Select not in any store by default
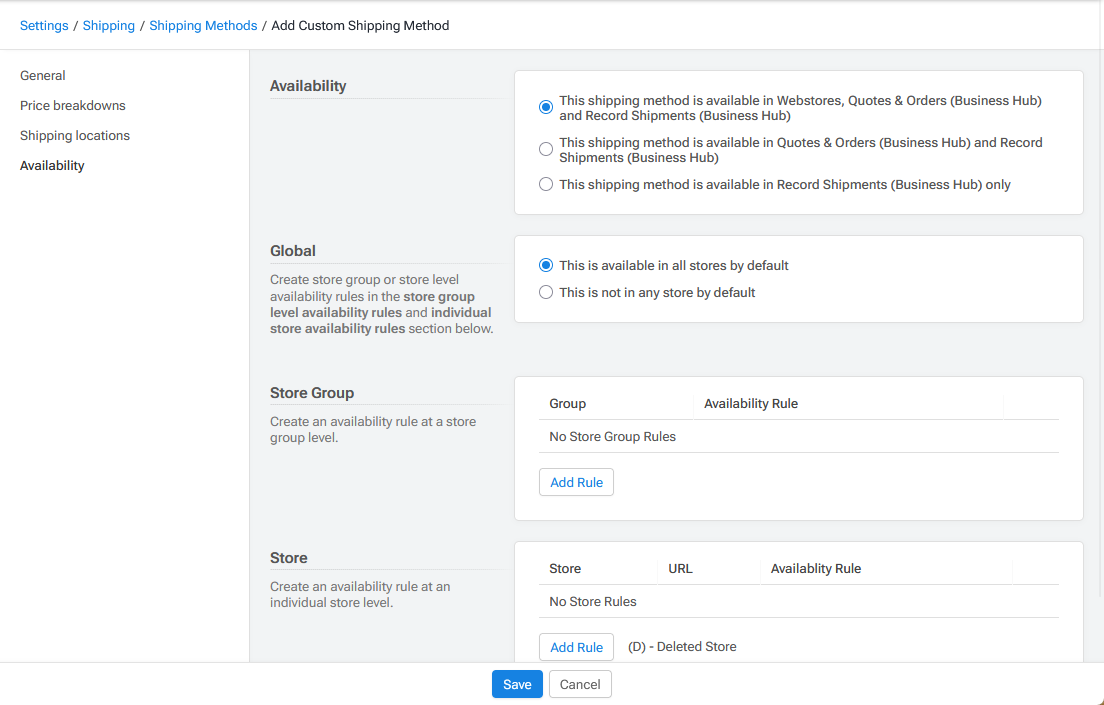The height and width of the screenshot is (705, 1104). (x=546, y=292)
